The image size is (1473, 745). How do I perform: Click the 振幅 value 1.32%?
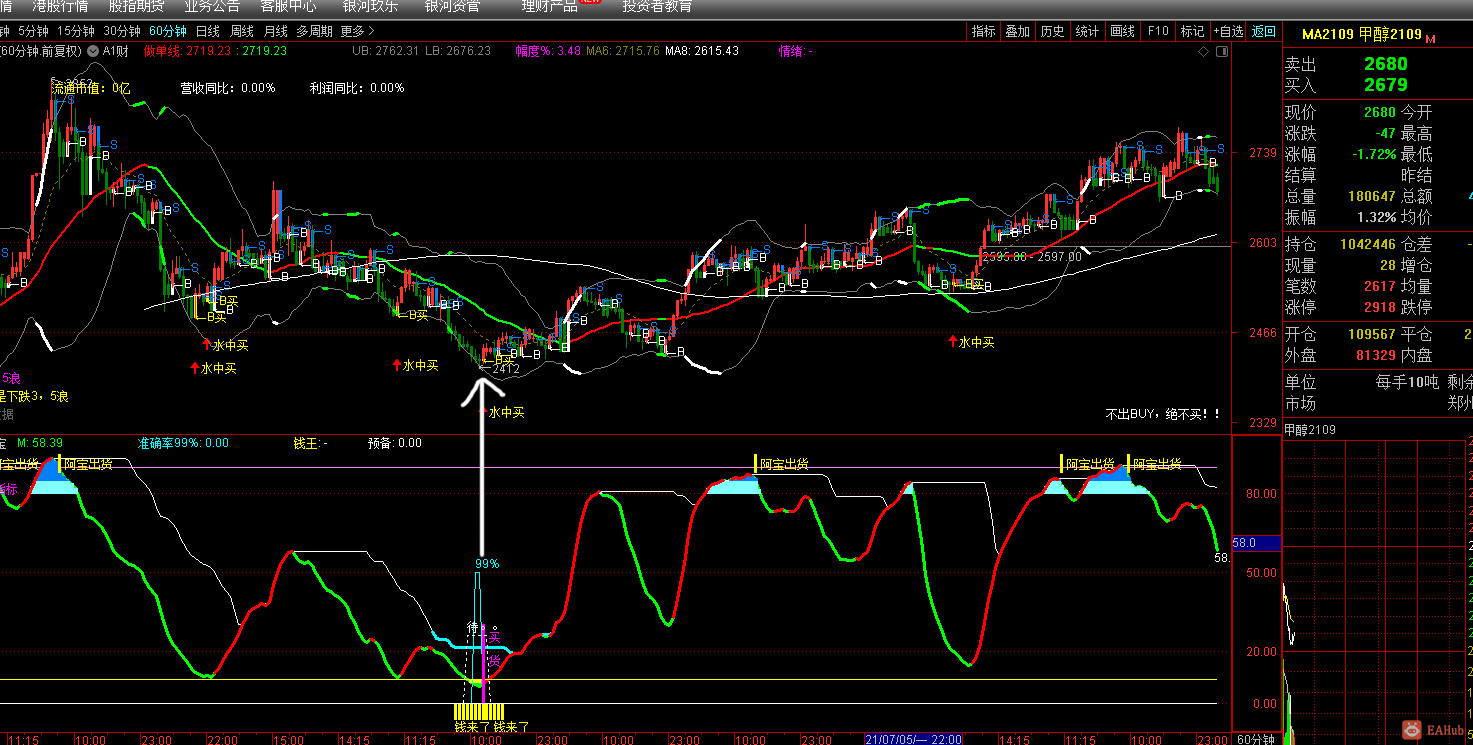pos(1377,217)
